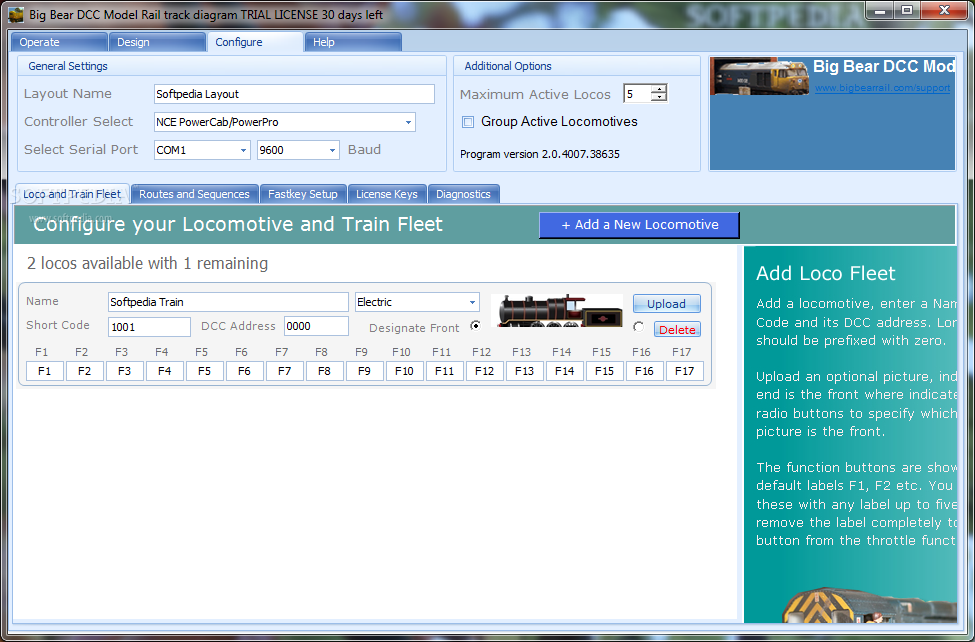Click the DCC Address field
975x642 pixels.
pos(317,326)
